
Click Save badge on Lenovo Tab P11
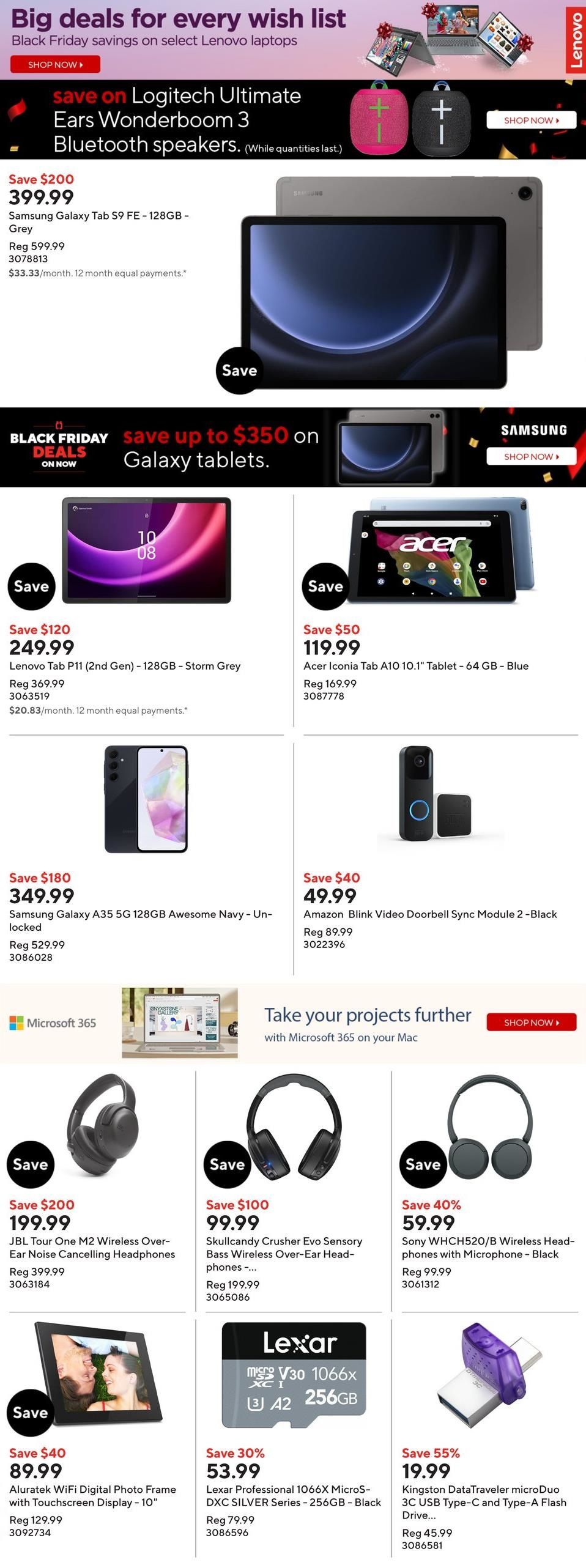tap(31, 586)
